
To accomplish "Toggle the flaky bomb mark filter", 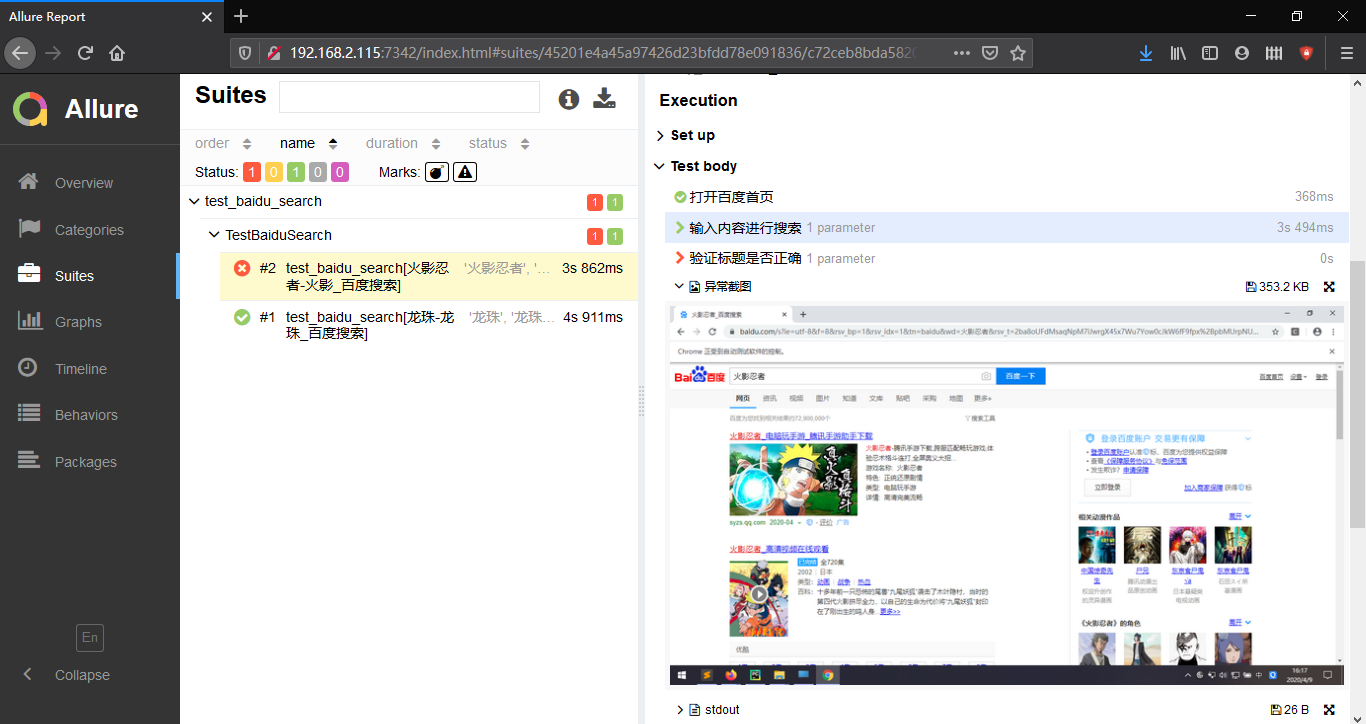I will 437,172.
